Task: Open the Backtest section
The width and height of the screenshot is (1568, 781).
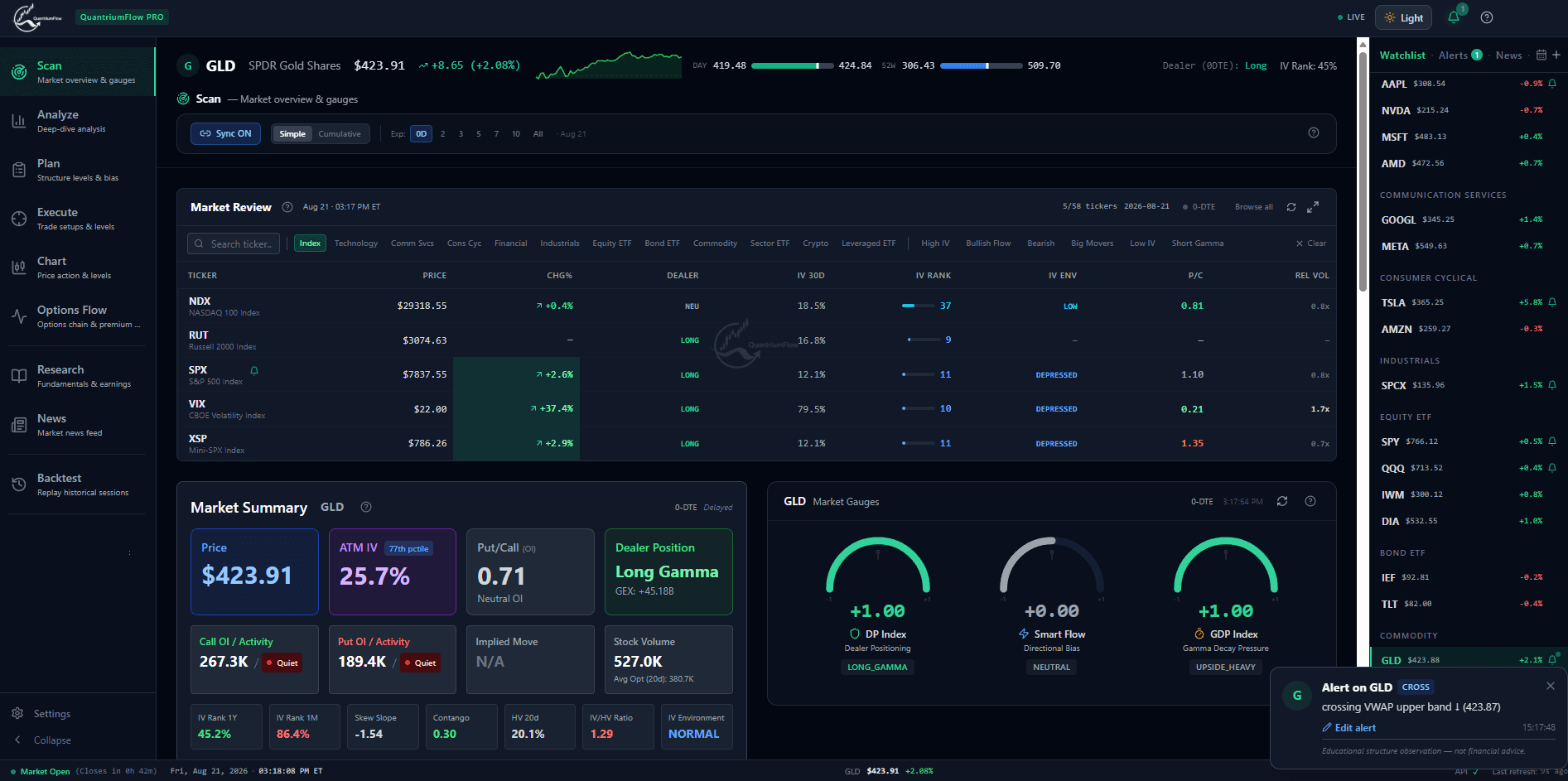Action: (x=78, y=485)
